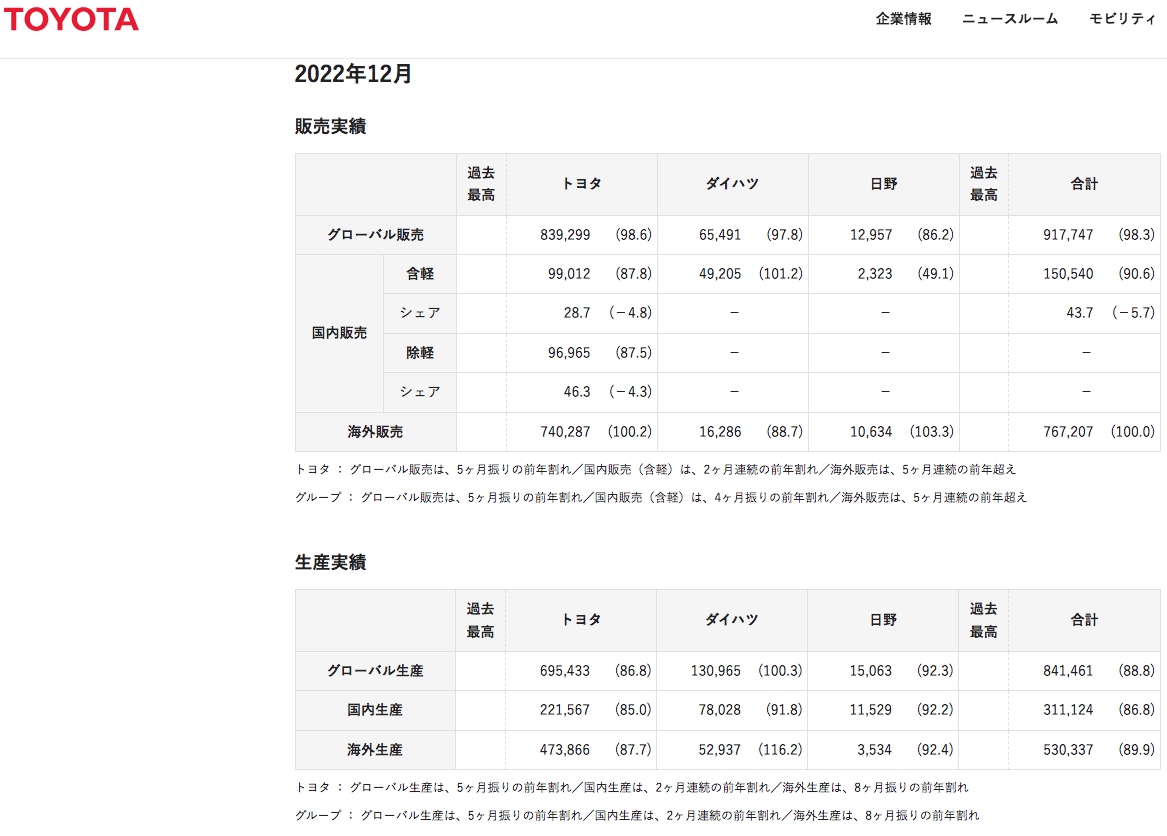The width and height of the screenshot is (1167, 836).
Task: Click the ダイハツ header in sales table
Action: pos(732,184)
